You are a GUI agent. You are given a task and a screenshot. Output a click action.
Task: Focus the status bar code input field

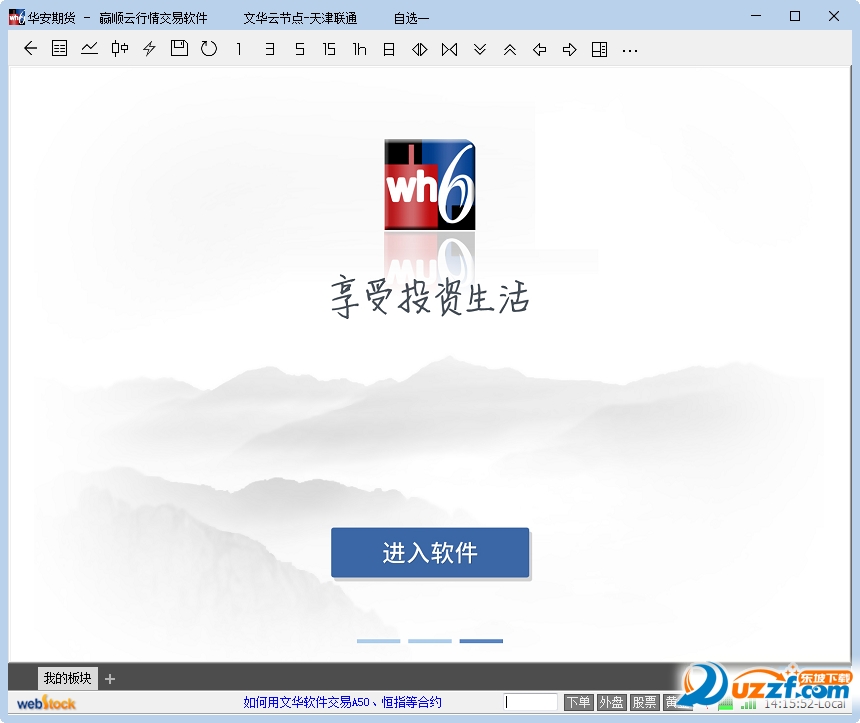(x=530, y=702)
